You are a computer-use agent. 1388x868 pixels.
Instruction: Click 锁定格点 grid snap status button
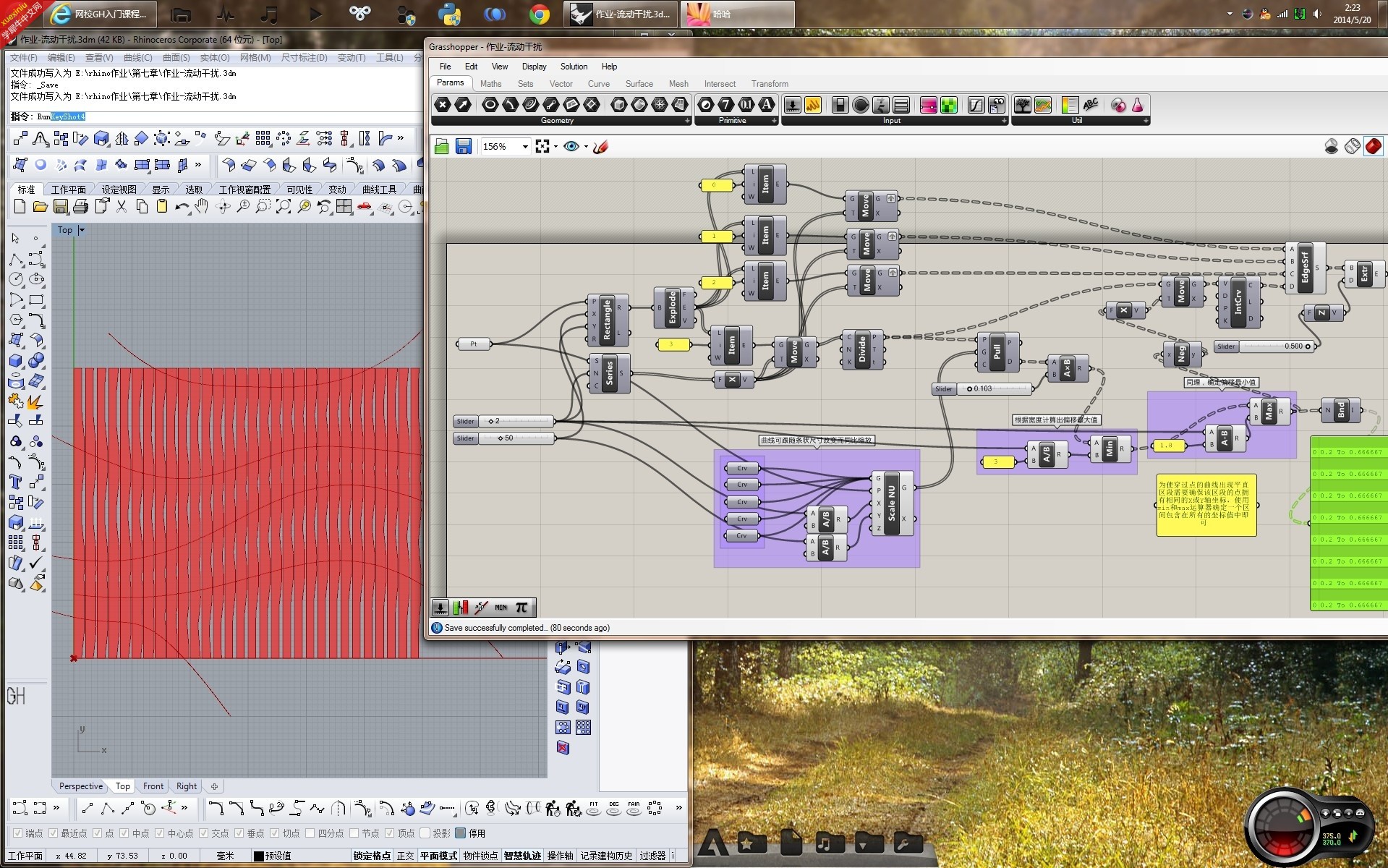coord(372,856)
